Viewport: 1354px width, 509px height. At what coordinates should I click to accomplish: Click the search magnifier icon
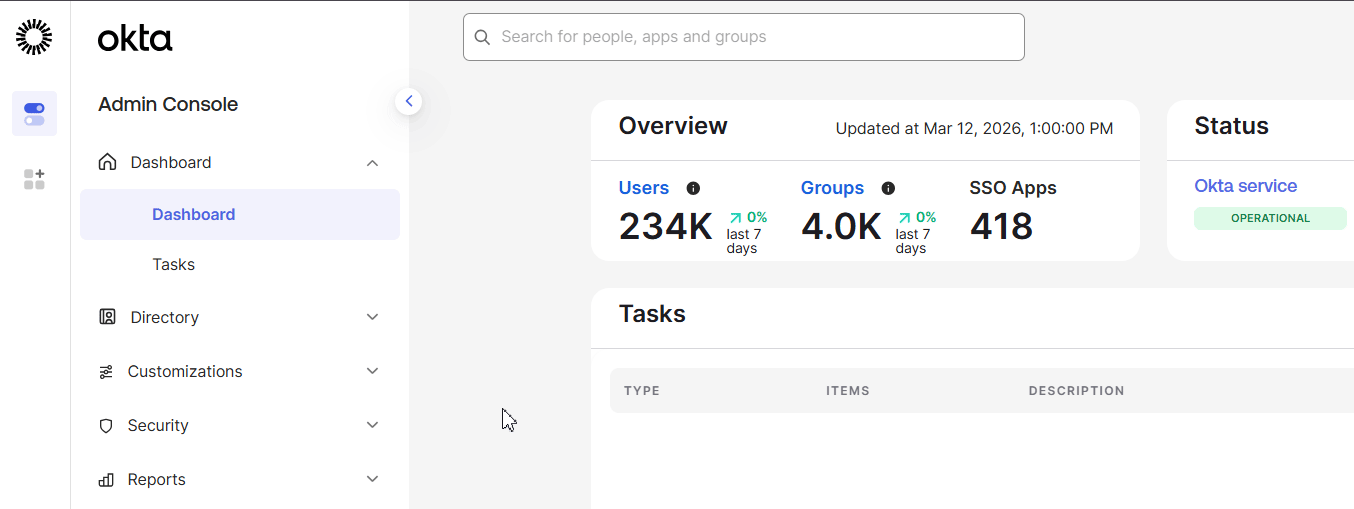tap(482, 37)
